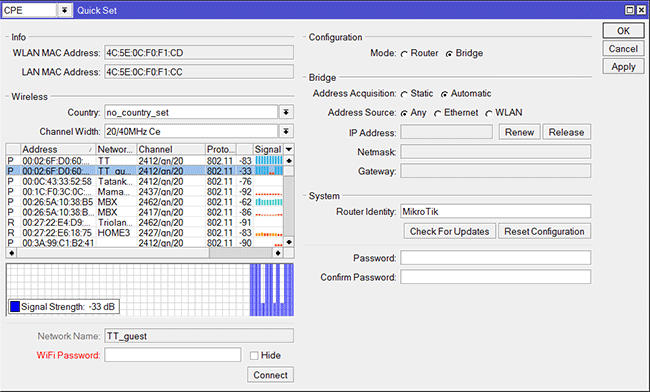Click the Apply button
This screenshot has width=650, height=392.
tap(623, 67)
